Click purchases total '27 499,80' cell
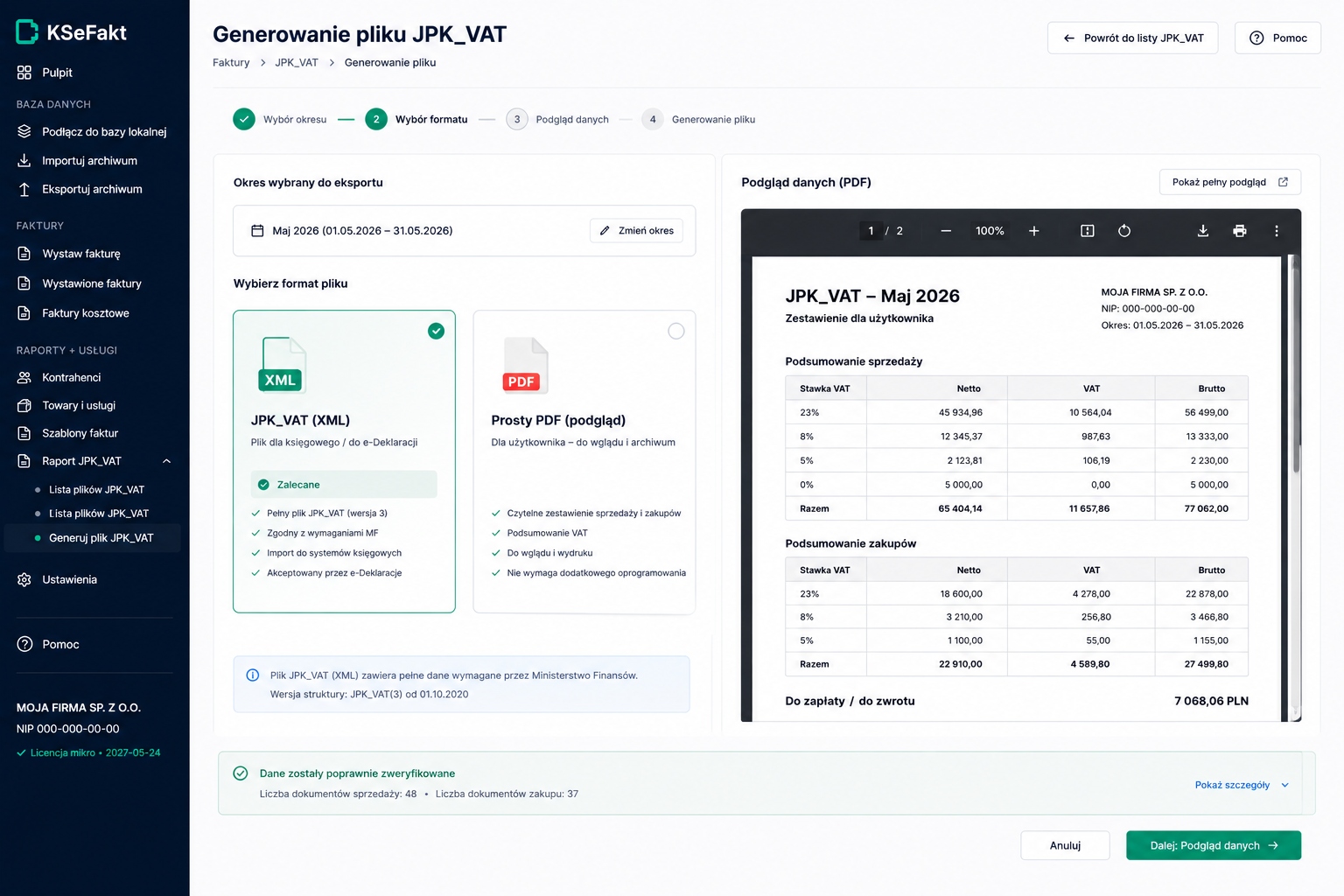 point(1206,664)
